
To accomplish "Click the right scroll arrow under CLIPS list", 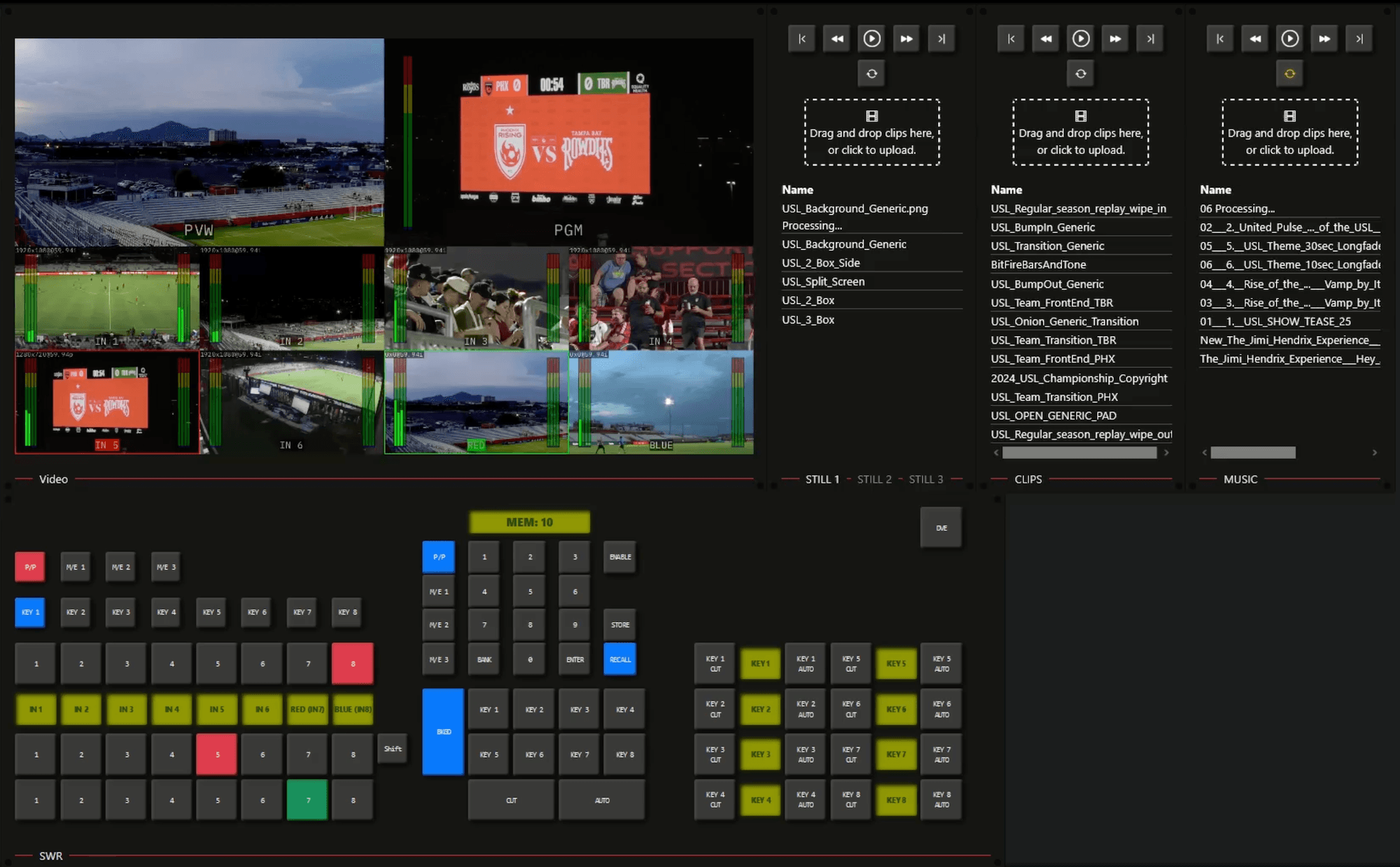I will coord(1165,452).
